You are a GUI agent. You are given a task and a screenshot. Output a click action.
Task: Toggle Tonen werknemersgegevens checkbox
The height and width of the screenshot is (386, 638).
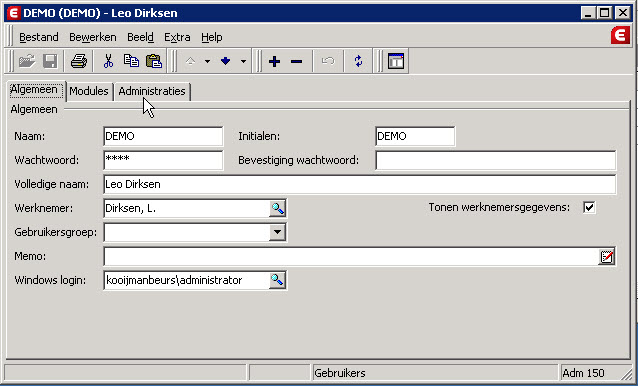[589, 207]
